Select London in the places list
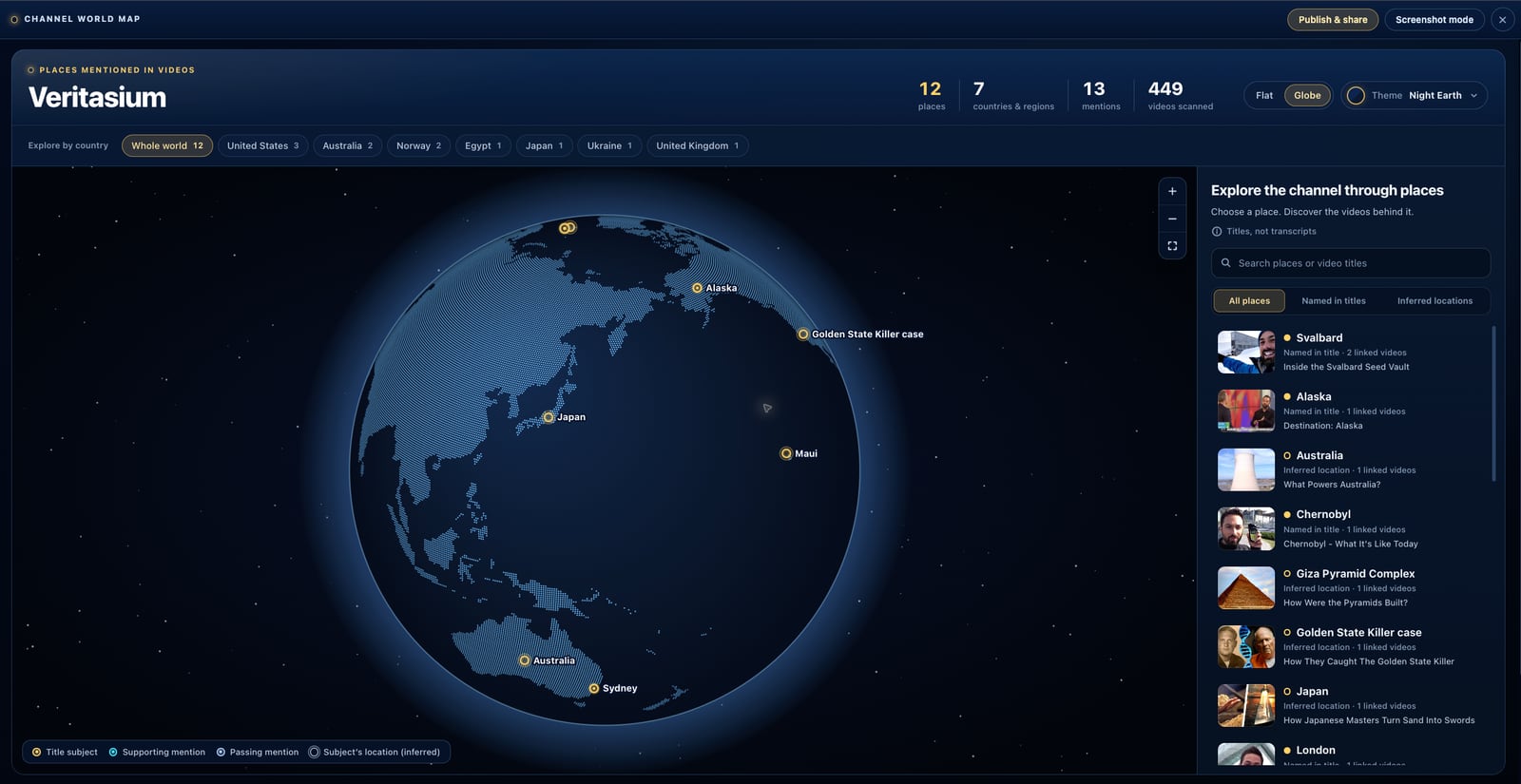 coord(1316,750)
